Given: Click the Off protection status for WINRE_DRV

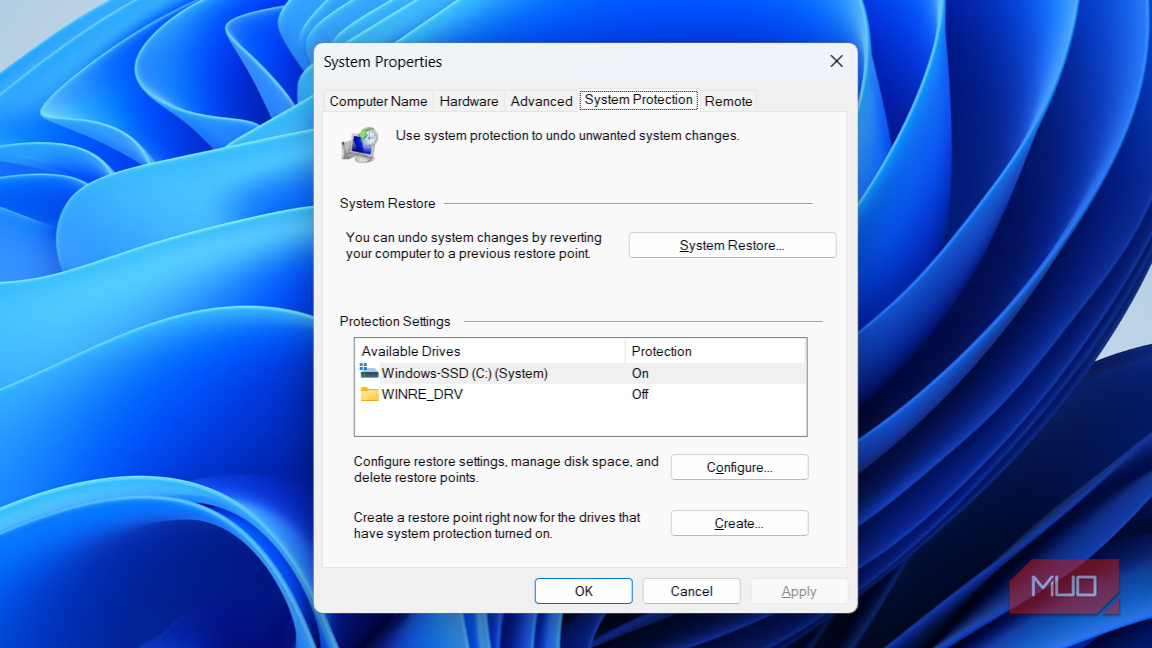Looking at the screenshot, I should click(640, 395).
